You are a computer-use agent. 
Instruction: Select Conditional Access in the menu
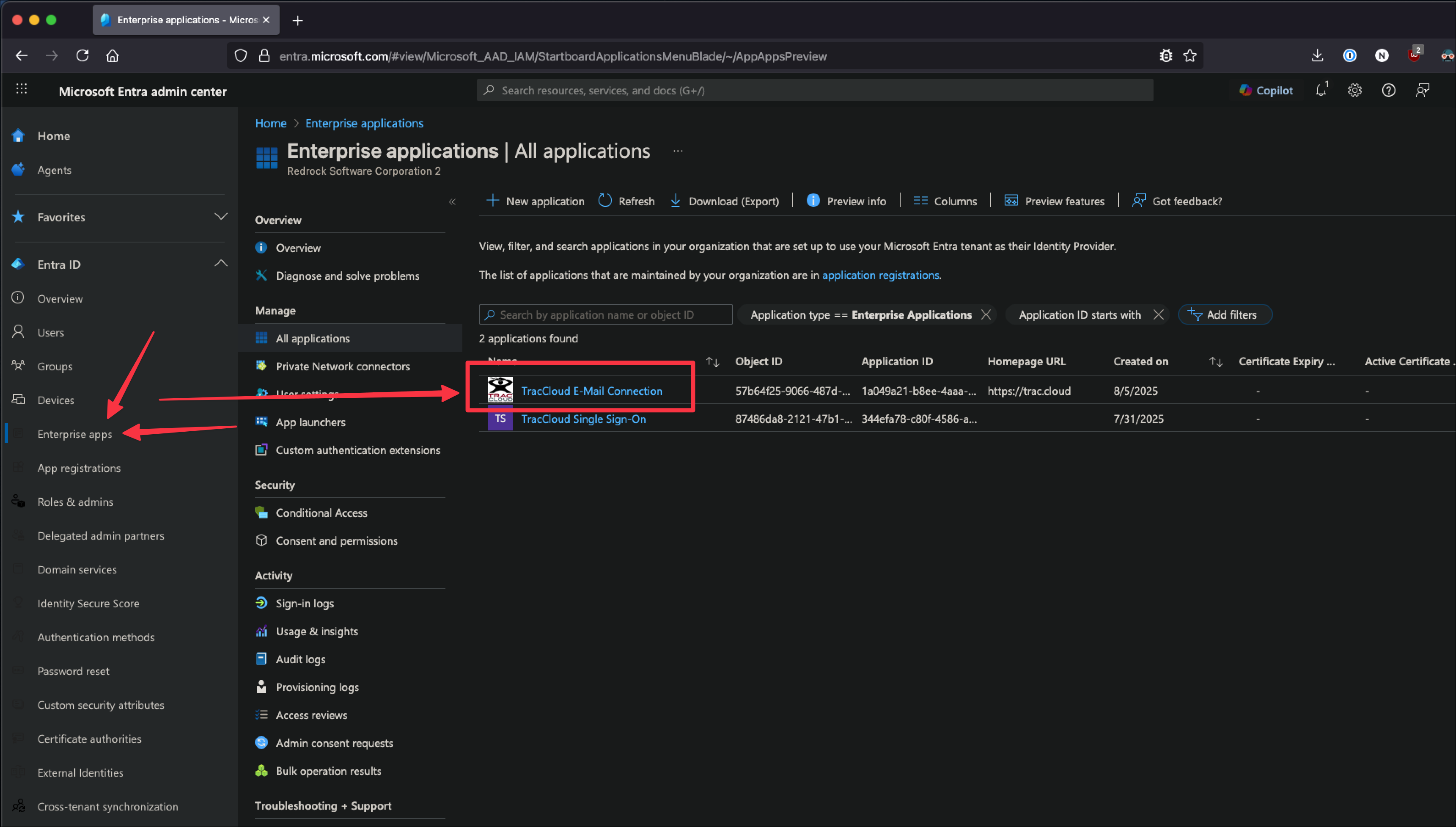321,513
